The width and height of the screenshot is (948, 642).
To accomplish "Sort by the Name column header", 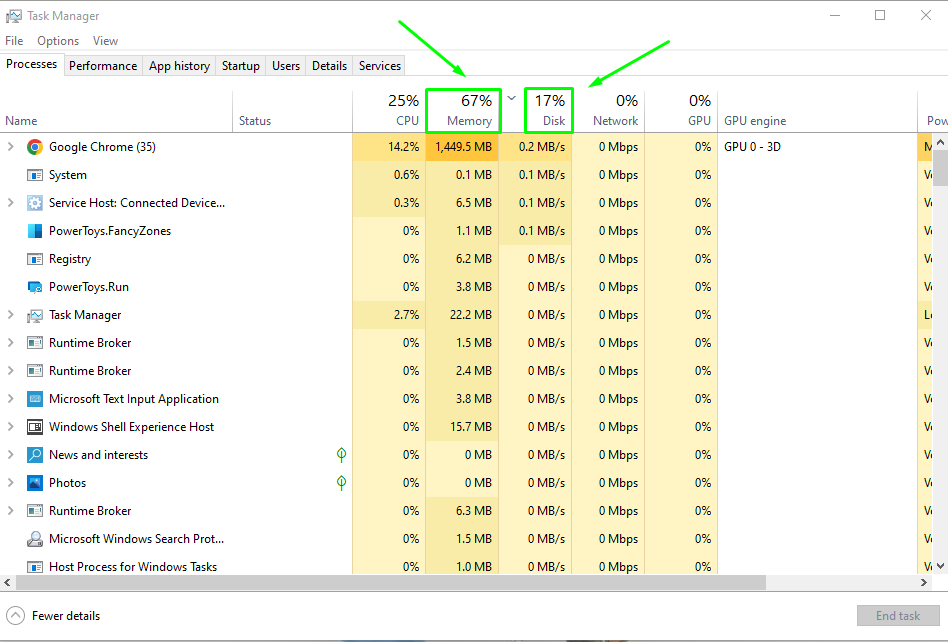I will (x=116, y=111).
